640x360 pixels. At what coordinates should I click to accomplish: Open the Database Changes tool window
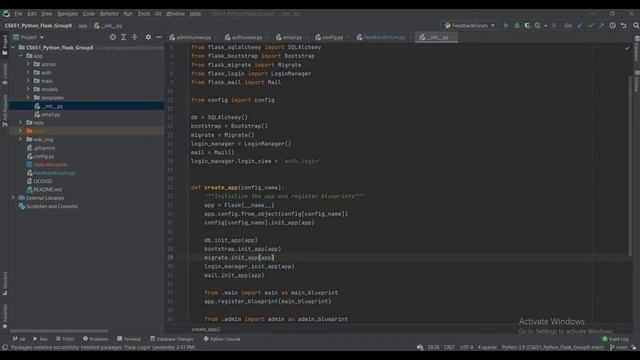click(172, 339)
